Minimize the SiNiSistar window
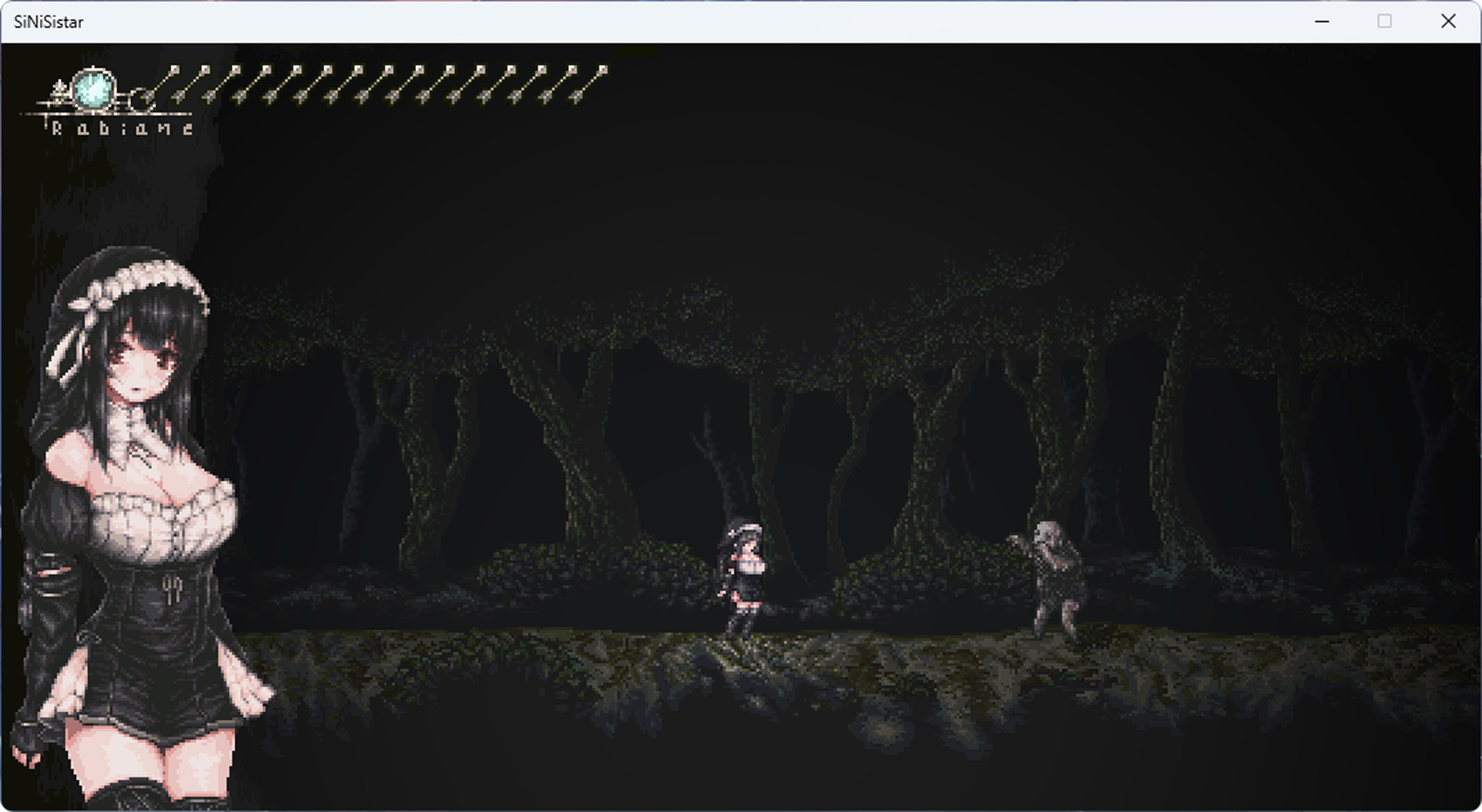1482x812 pixels. 1321,22
